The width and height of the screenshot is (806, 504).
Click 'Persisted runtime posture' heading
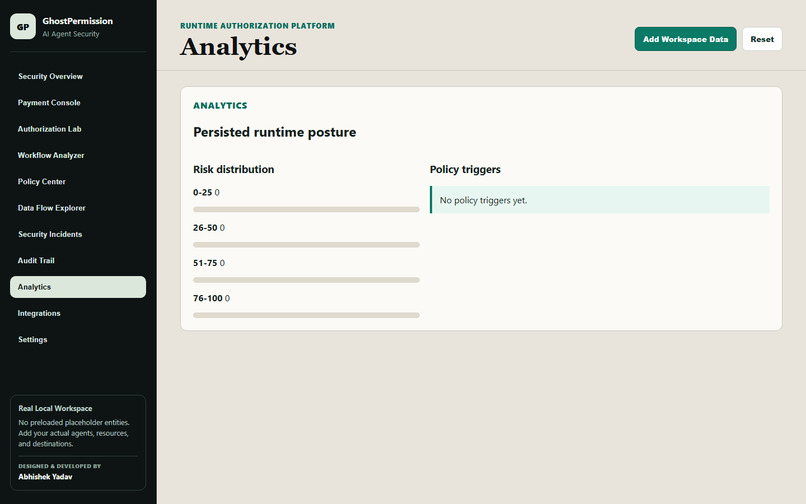(274, 132)
